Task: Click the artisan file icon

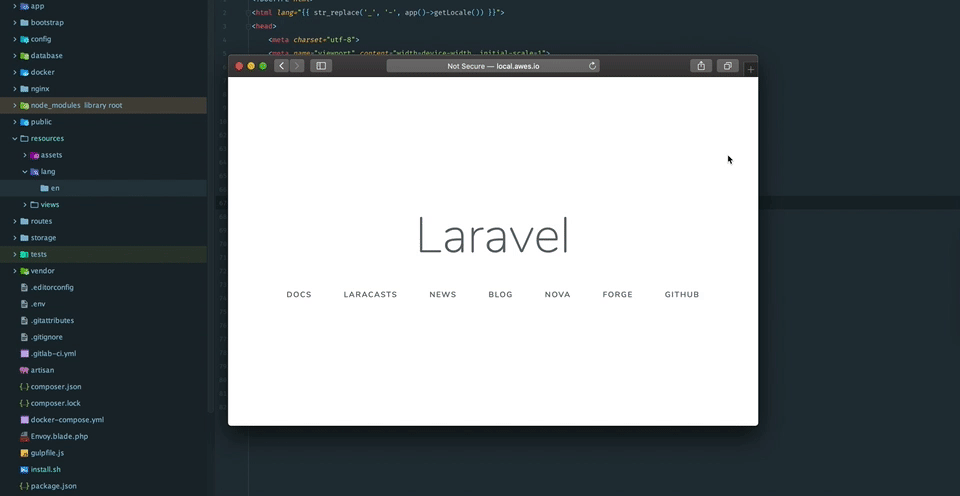Action: [x=24, y=370]
